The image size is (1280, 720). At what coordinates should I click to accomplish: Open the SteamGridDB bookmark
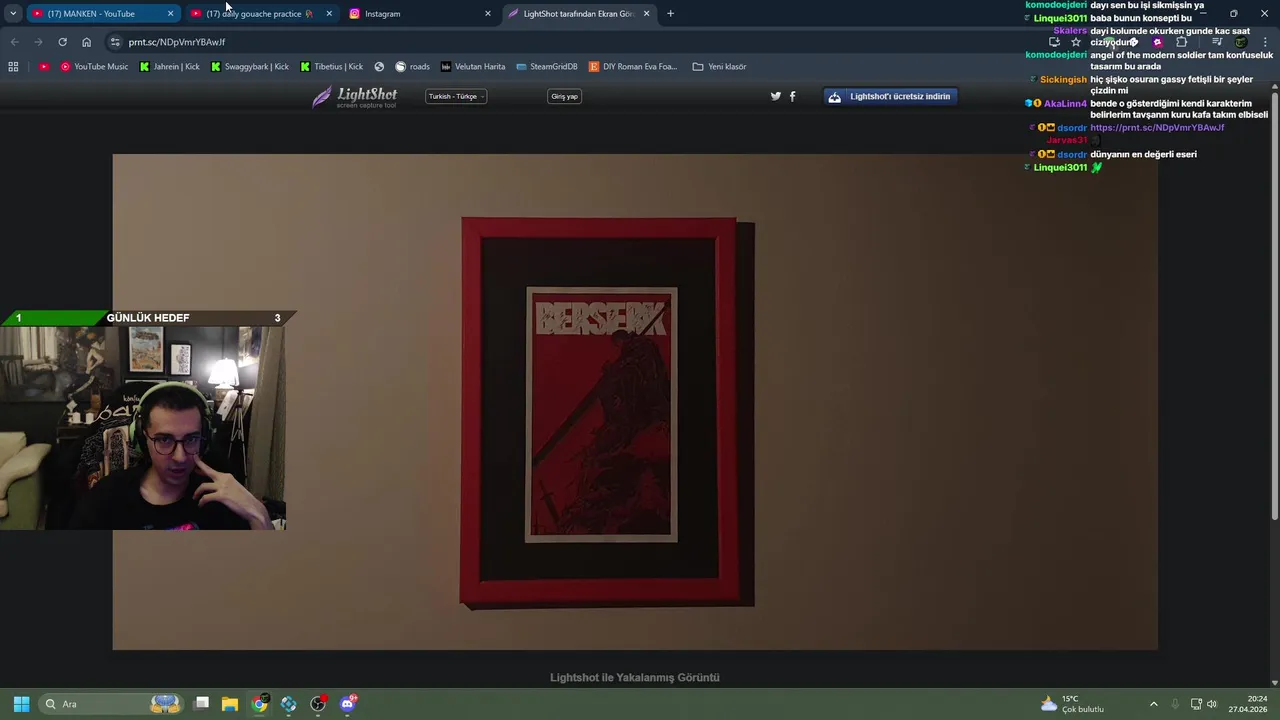546,67
